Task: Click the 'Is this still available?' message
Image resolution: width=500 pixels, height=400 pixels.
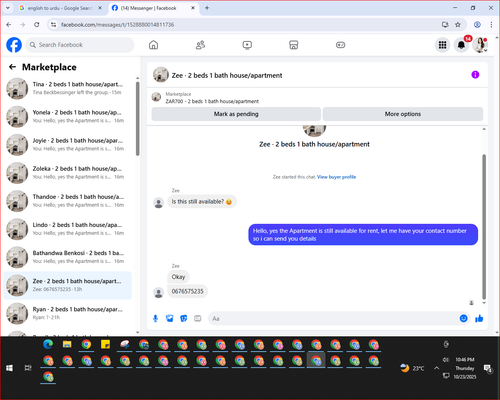Action: pyautogui.click(x=202, y=202)
